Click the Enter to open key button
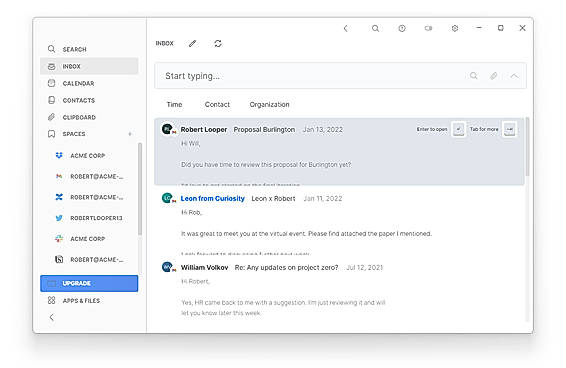This screenshot has width=566, height=368. click(x=459, y=129)
